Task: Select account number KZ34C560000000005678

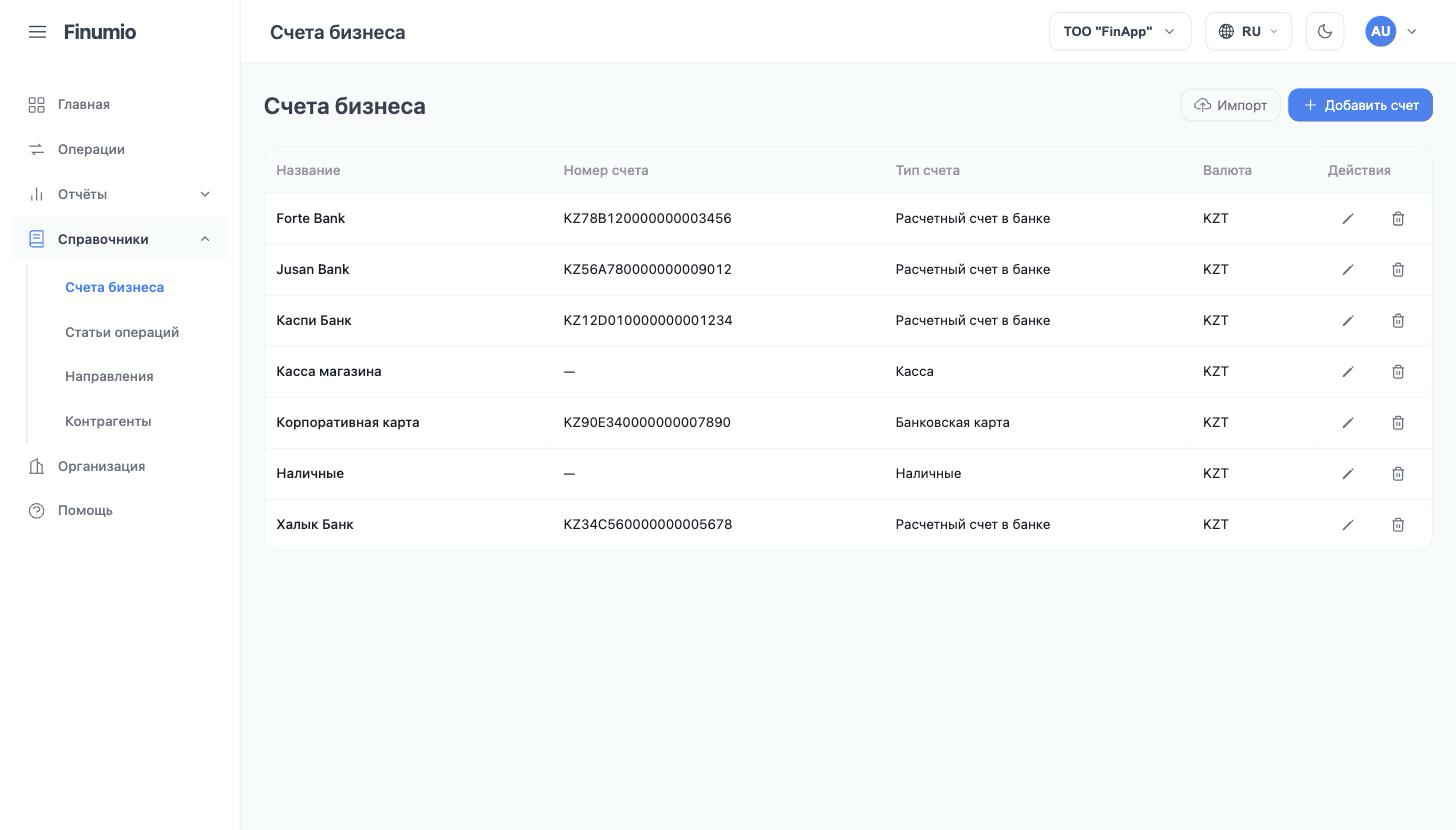Action: pos(648,525)
